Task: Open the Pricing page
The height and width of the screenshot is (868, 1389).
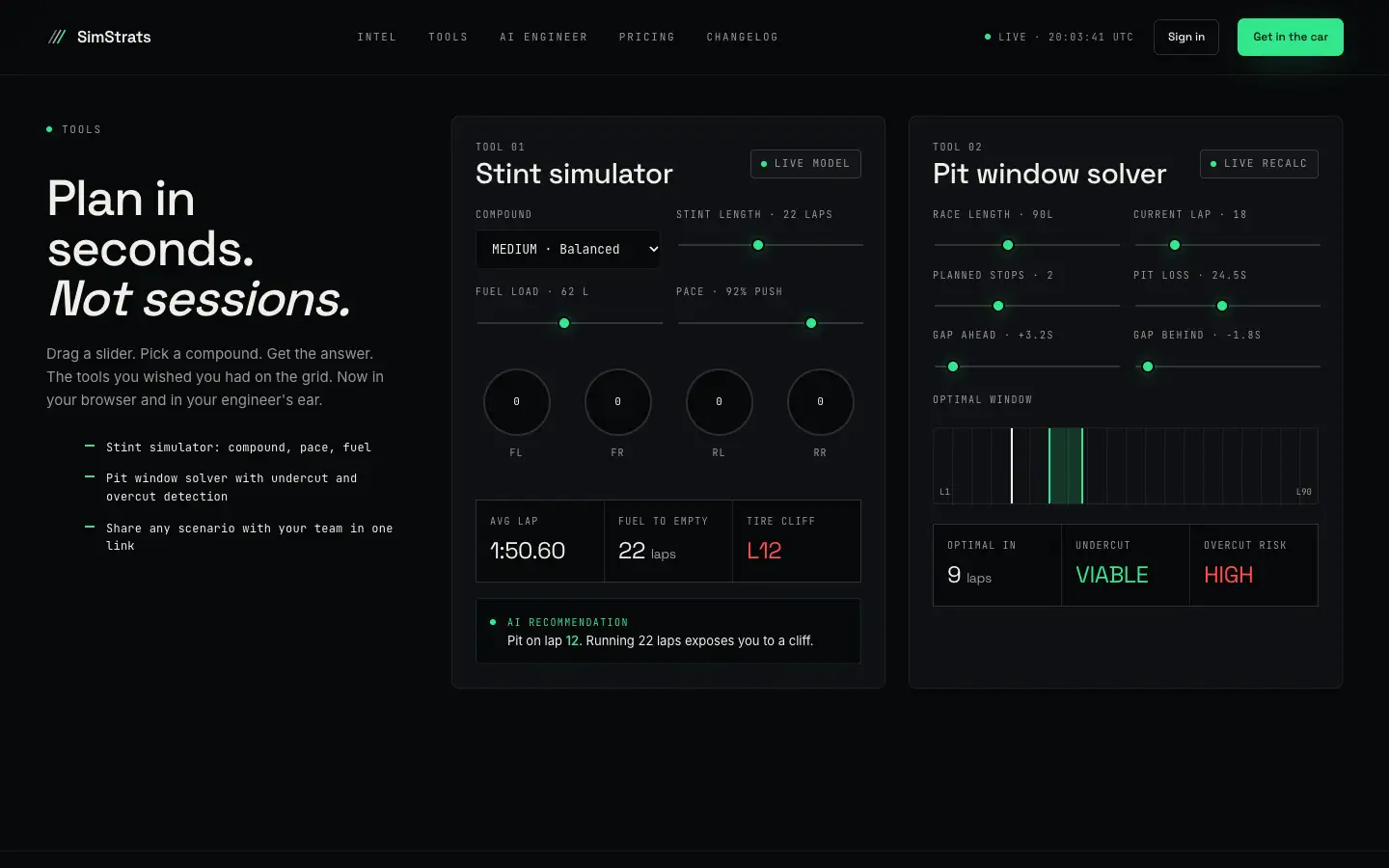Action: pos(646,37)
